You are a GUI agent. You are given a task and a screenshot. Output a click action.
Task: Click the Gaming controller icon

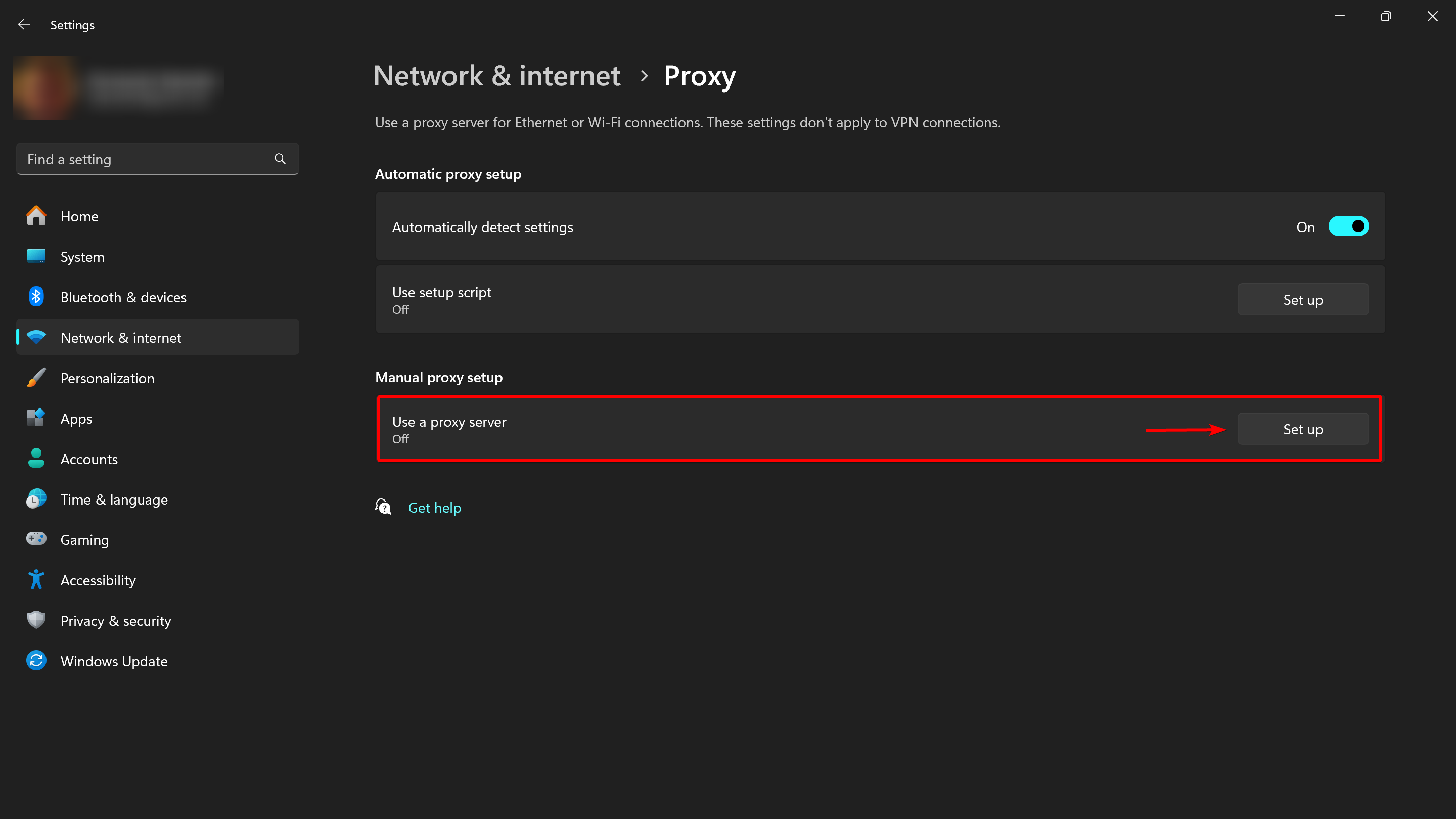(x=36, y=539)
